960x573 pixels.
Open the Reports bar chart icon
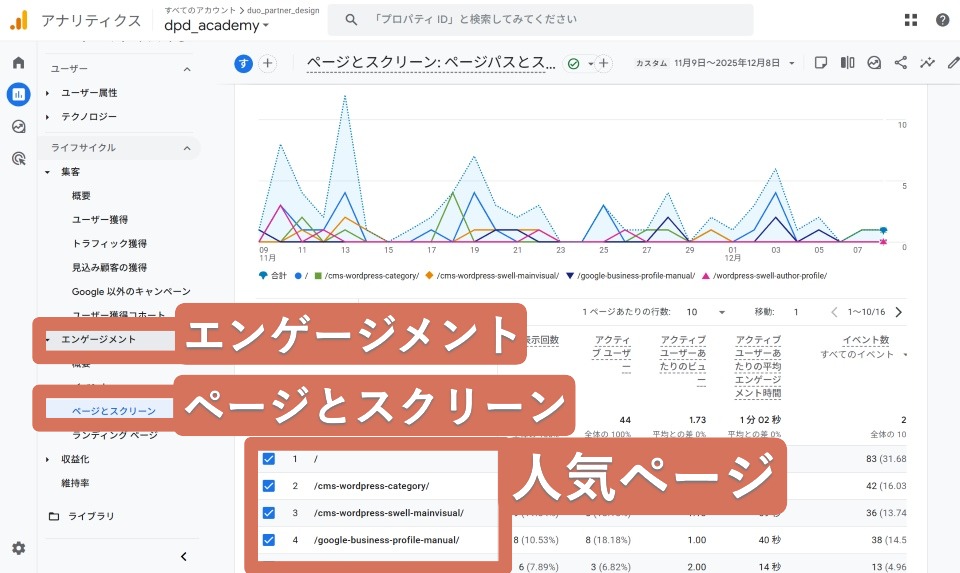tap(18, 95)
